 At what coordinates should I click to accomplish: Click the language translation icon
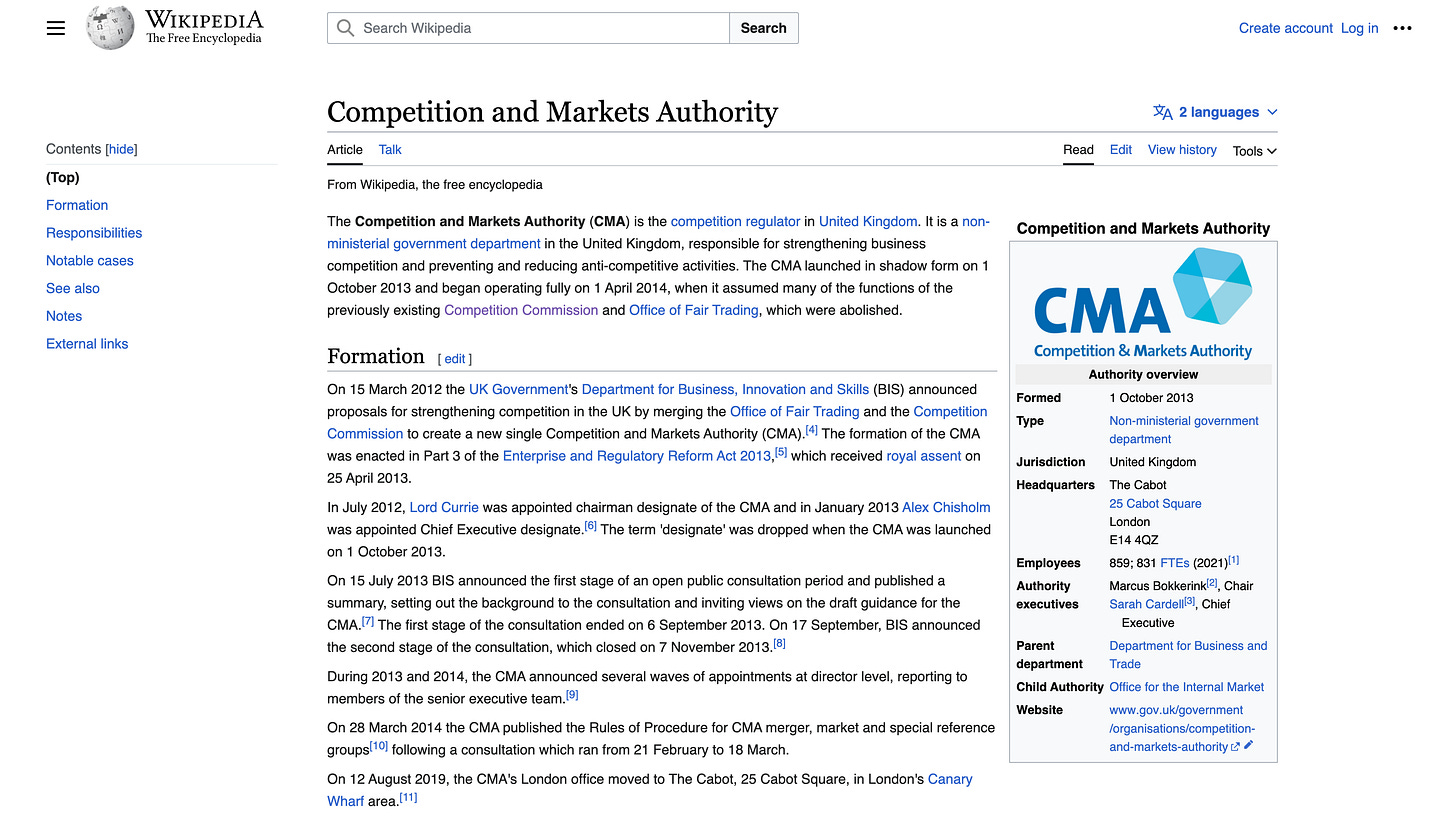click(x=1162, y=112)
